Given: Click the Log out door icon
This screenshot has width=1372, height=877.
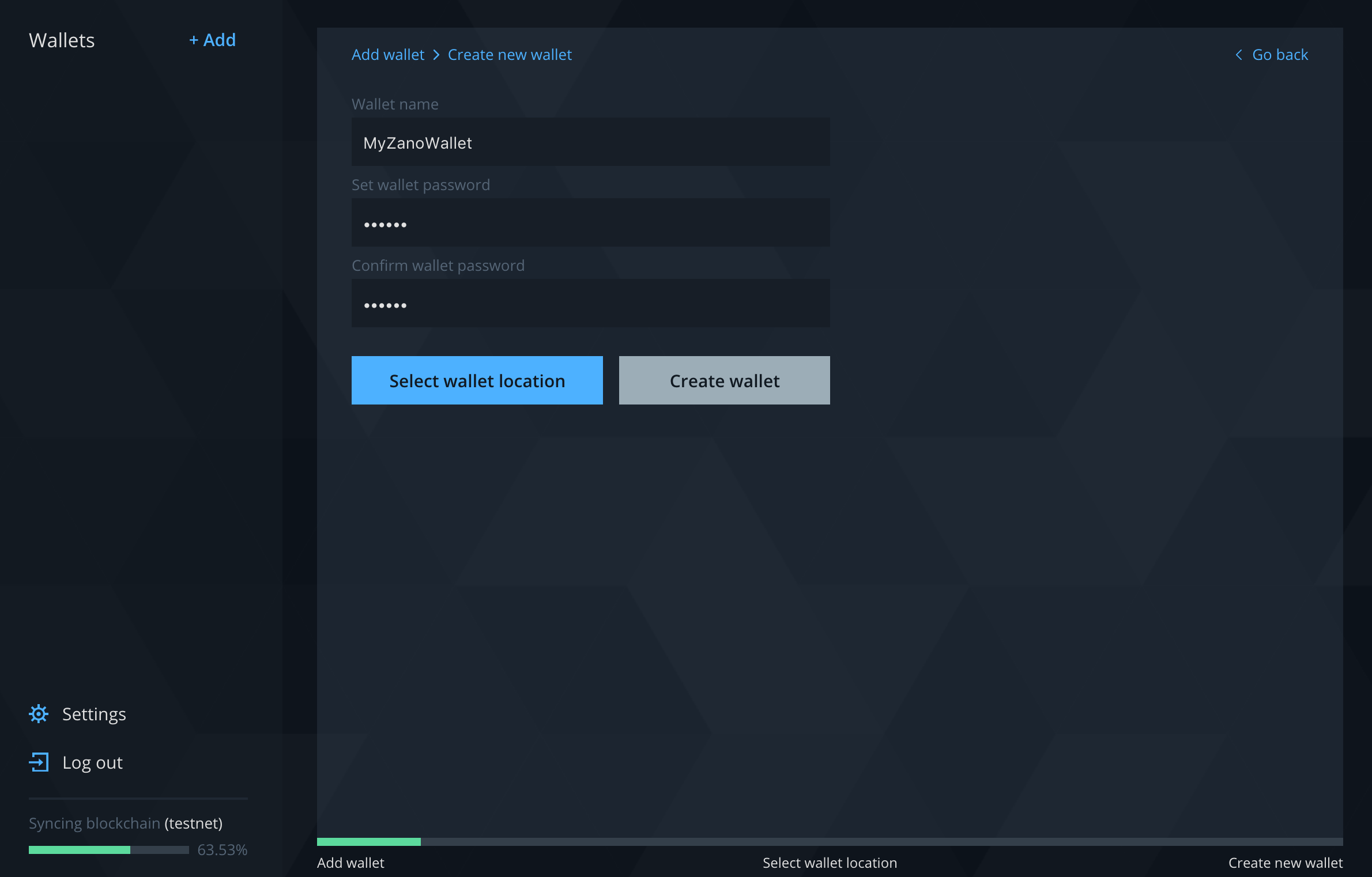Looking at the screenshot, I should tap(39, 762).
